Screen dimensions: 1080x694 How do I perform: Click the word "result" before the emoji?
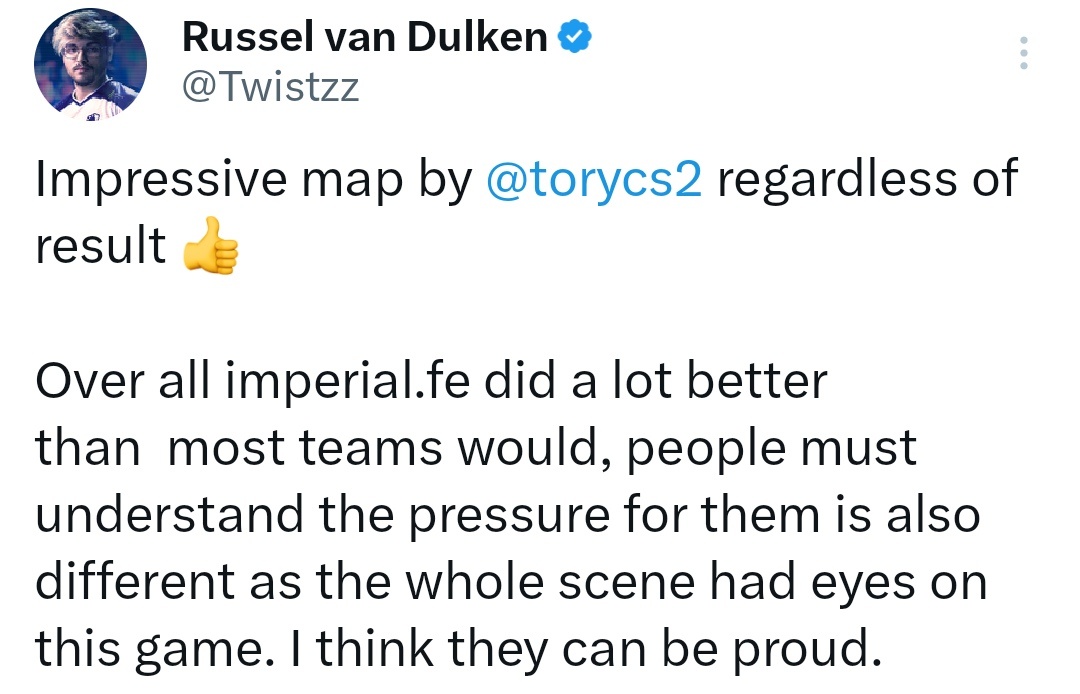click(101, 245)
